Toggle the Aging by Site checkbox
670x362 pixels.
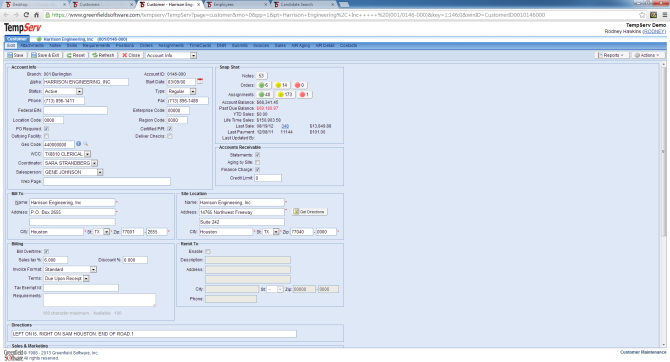pyautogui.click(x=257, y=162)
